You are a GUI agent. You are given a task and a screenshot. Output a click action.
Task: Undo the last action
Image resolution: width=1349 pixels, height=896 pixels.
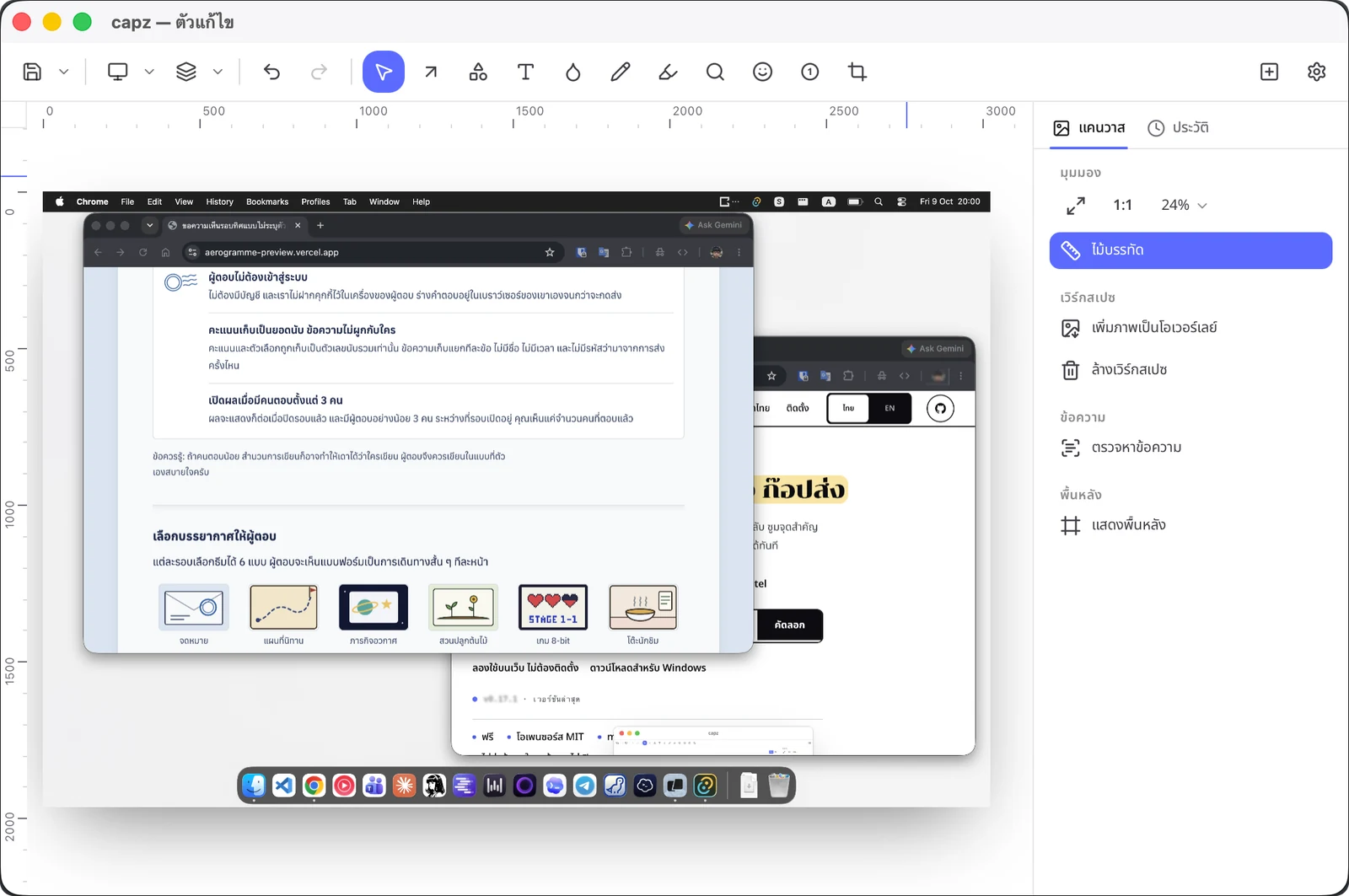point(271,72)
